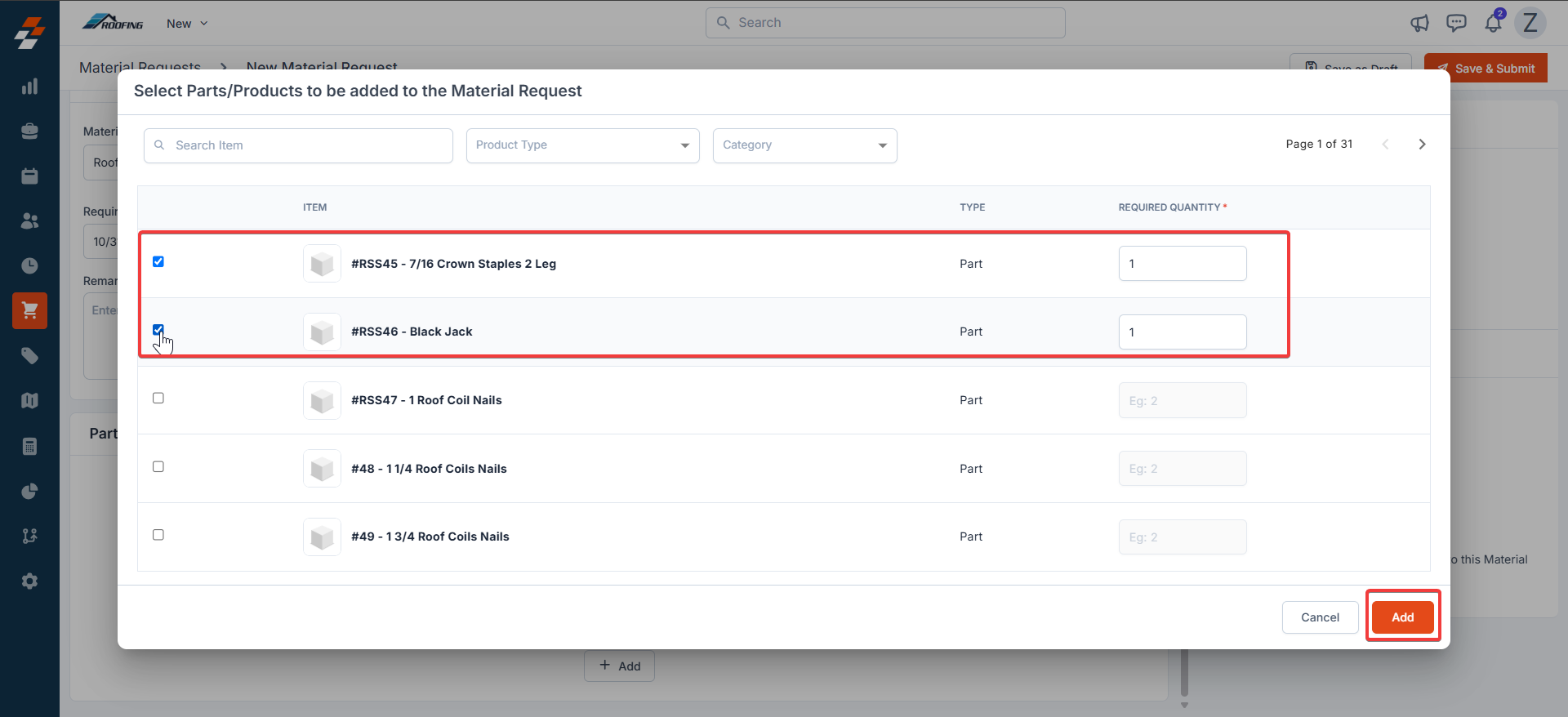Cancel the part selection dialog
1568x717 pixels.
pos(1320,617)
